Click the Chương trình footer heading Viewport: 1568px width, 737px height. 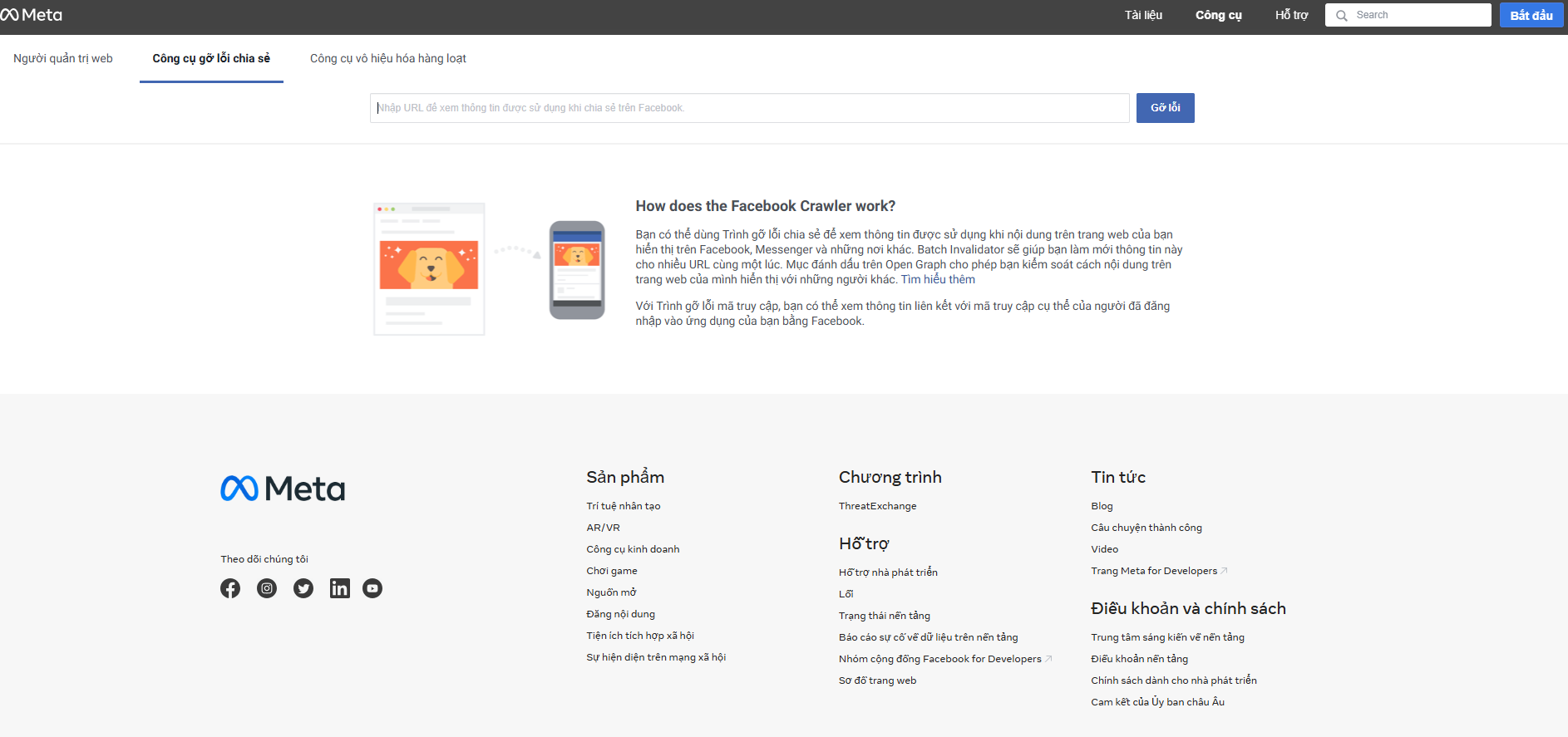890,477
